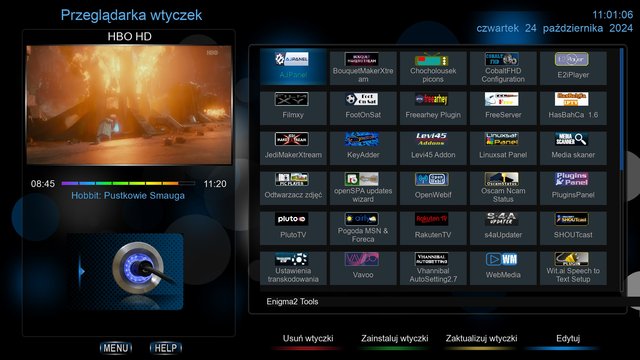
Task: Open Vhannibal AutoSetting2.7 plugin
Action: (x=433, y=267)
